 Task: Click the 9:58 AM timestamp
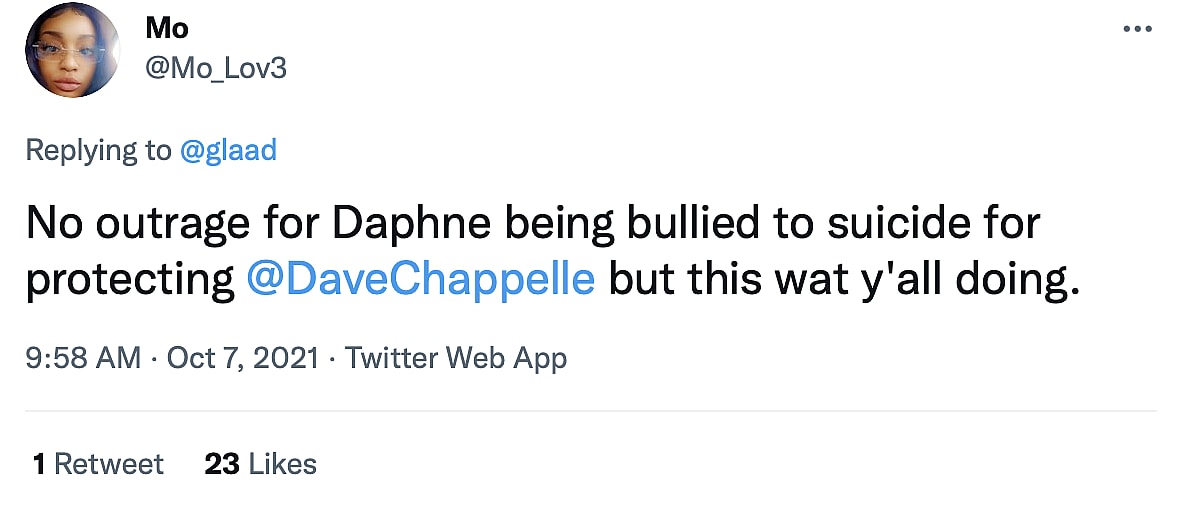[83, 358]
